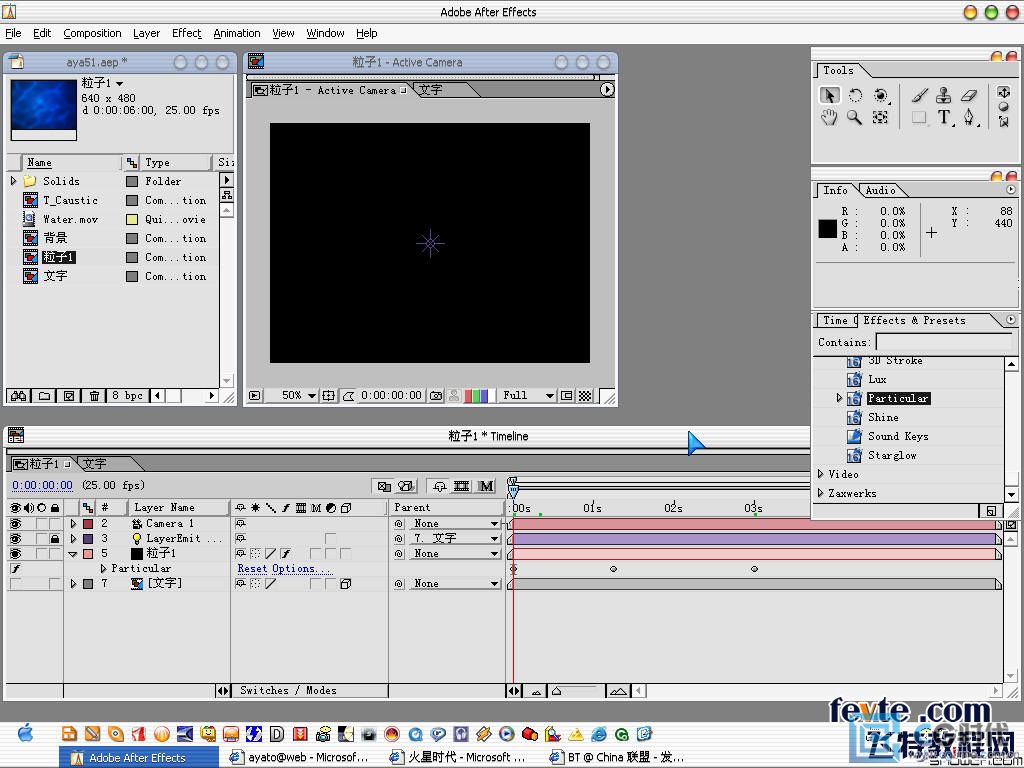The height and width of the screenshot is (768, 1024).
Task: Select the Rectangular Mask tool
Action: click(920, 118)
